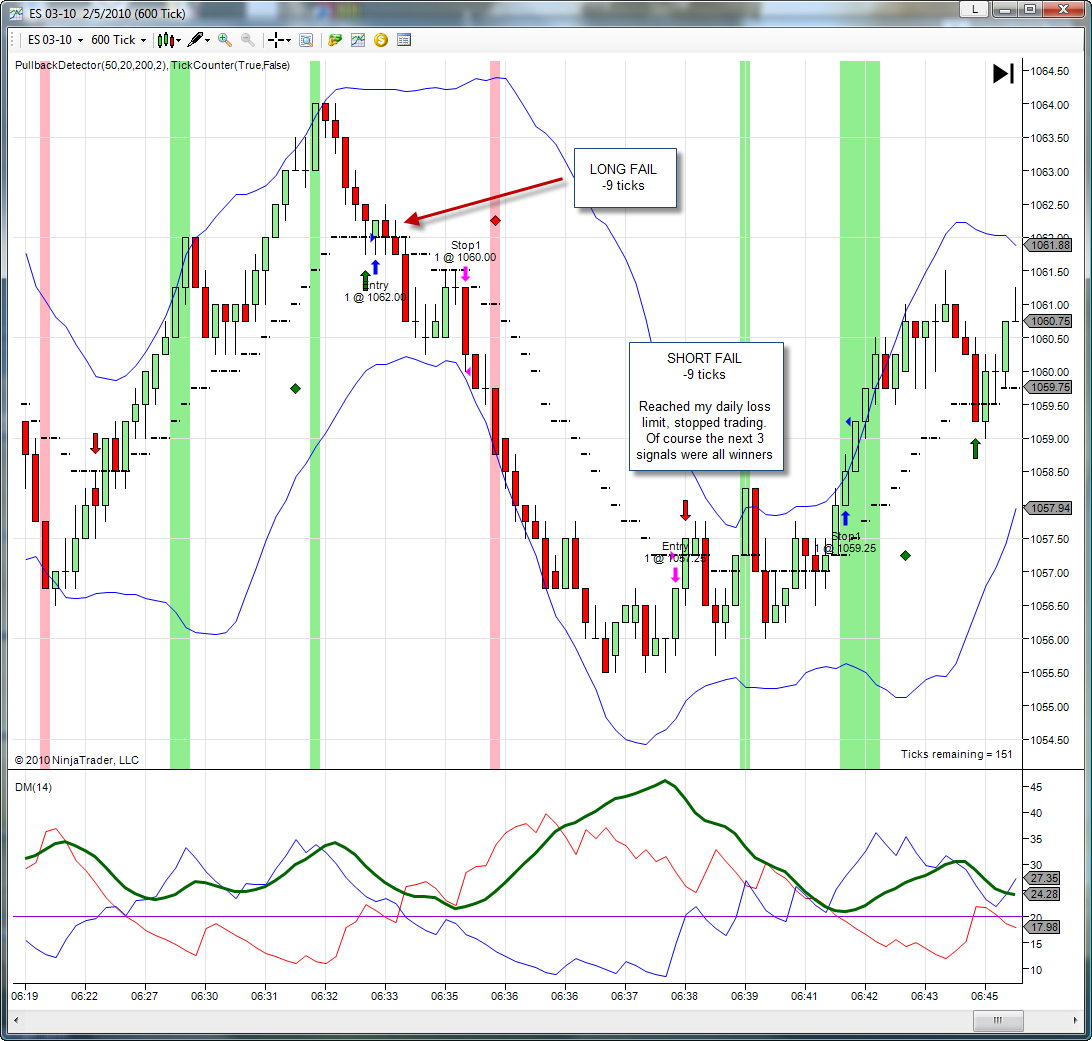Click the 06:41 time axis label
Image resolution: width=1092 pixels, height=1041 pixels.
tap(804, 996)
